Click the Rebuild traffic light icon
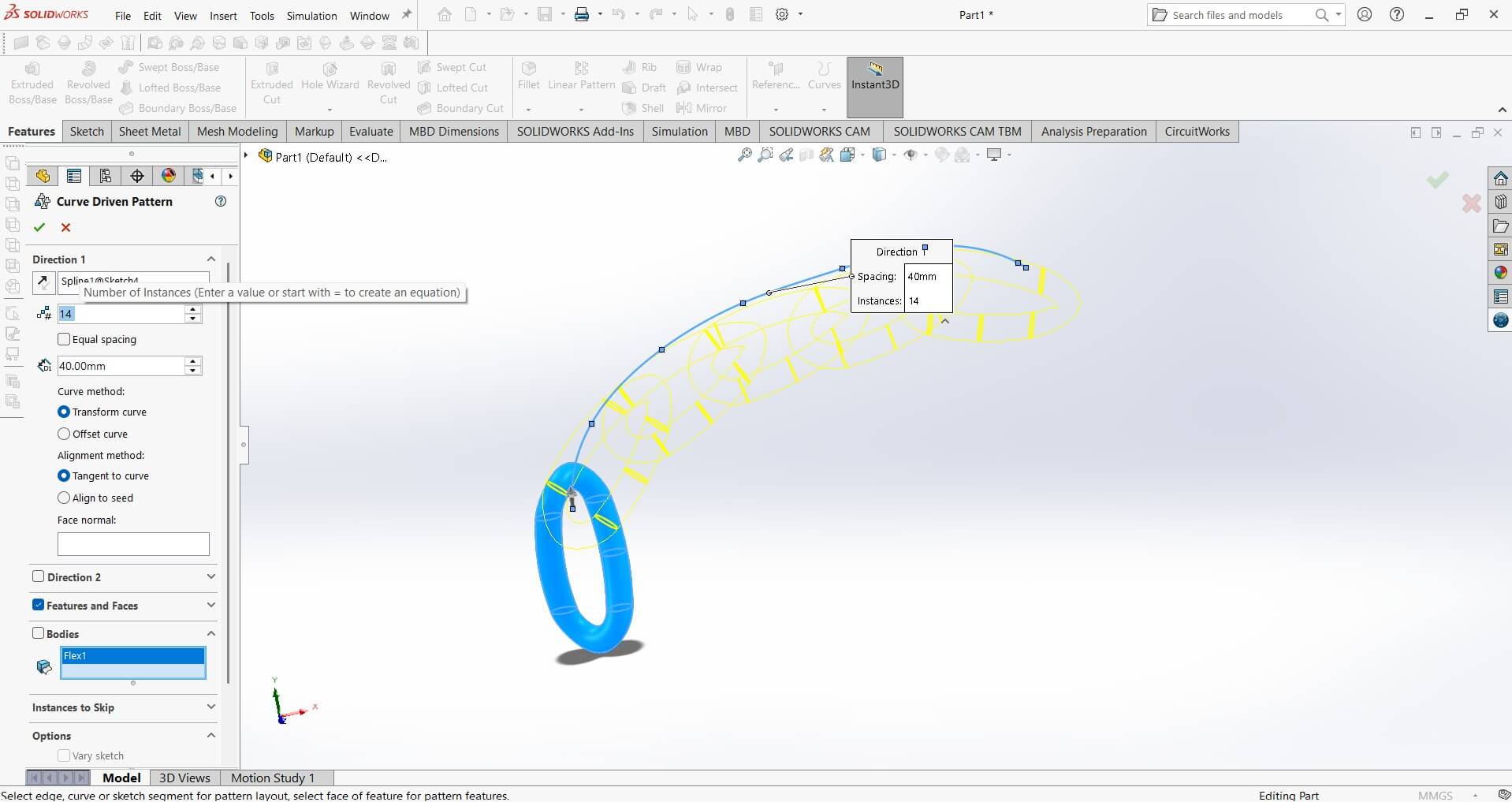The height and width of the screenshot is (802, 1512). click(730, 14)
